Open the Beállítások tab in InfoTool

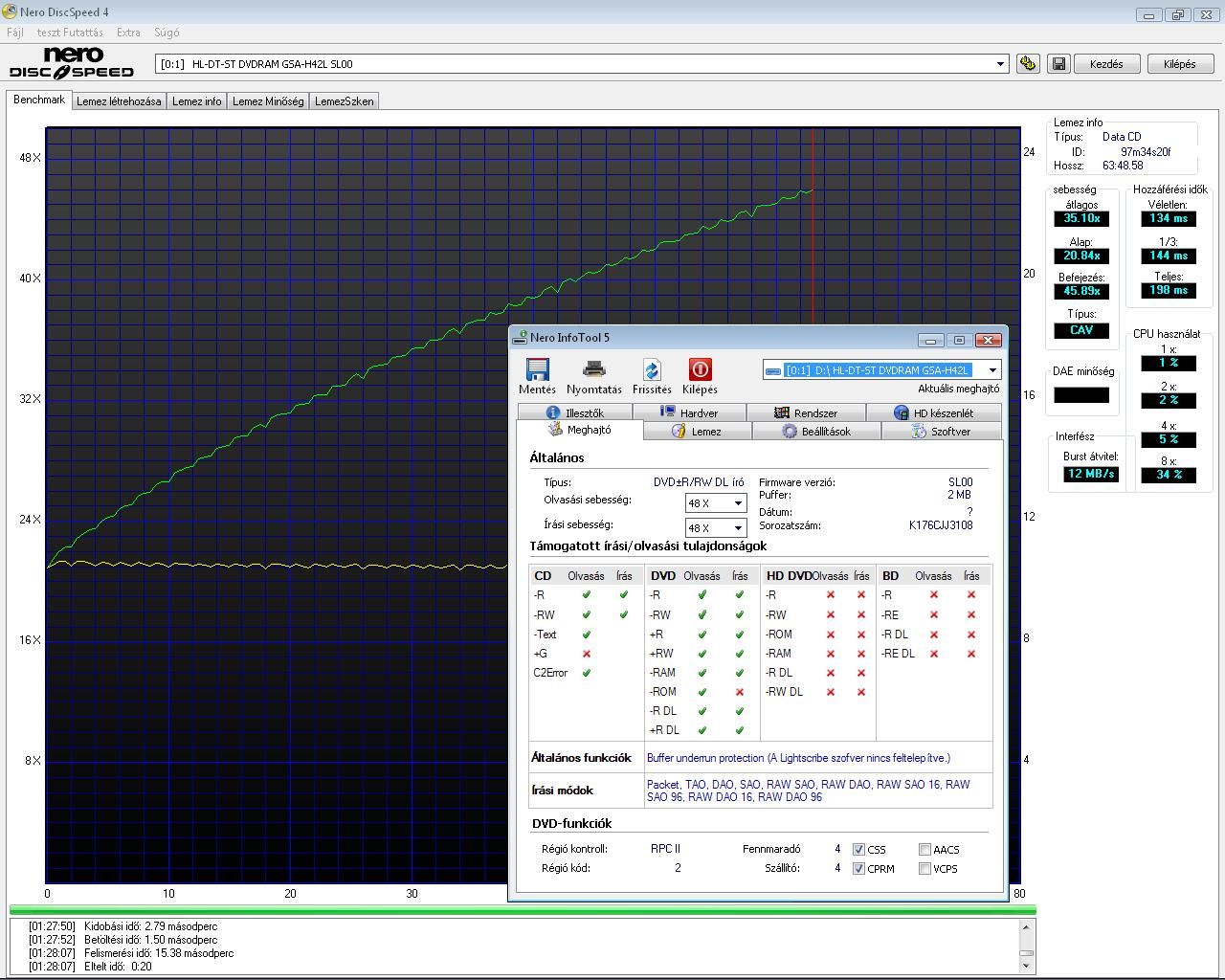816,432
